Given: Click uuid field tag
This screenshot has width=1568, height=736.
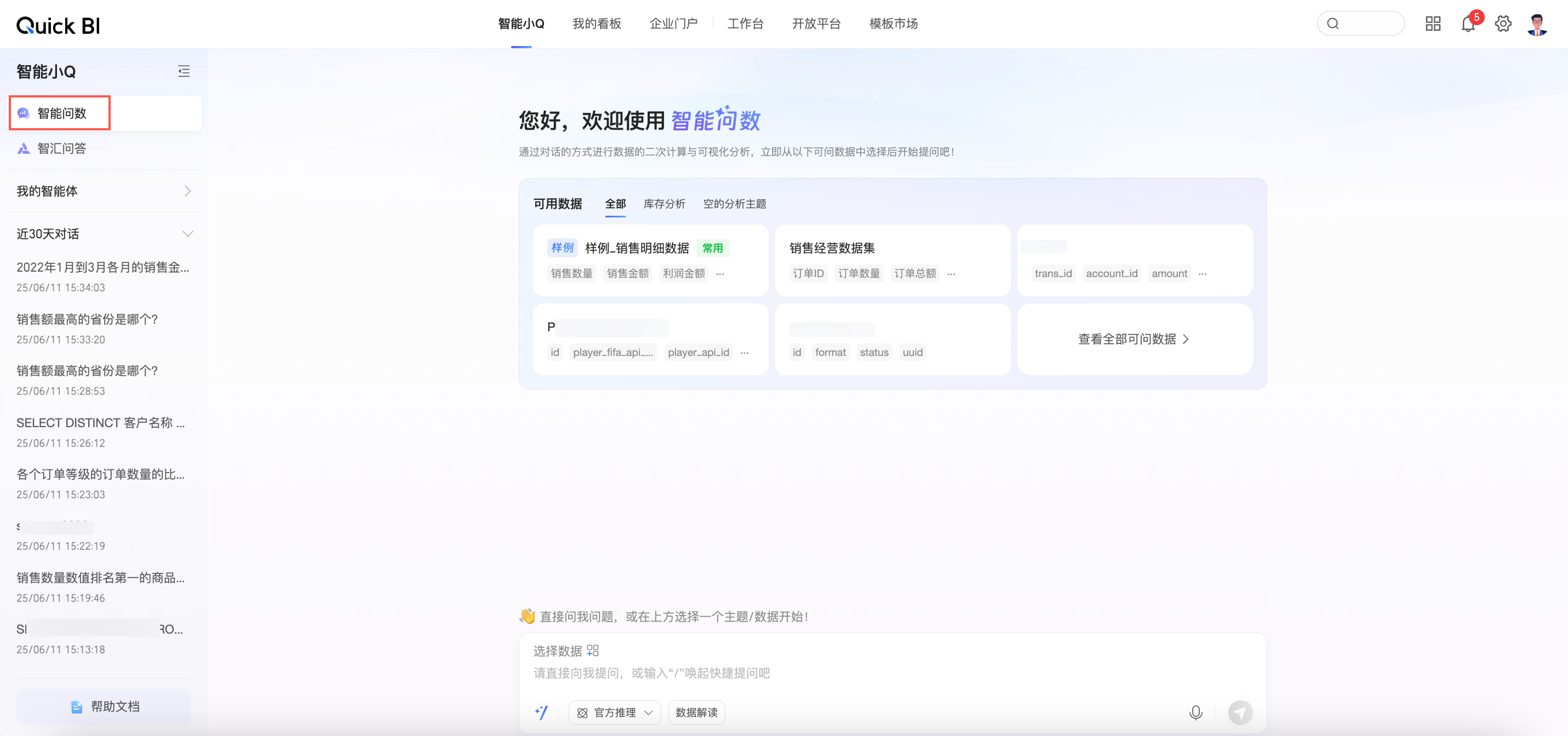Looking at the screenshot, I should click(912, 353).
